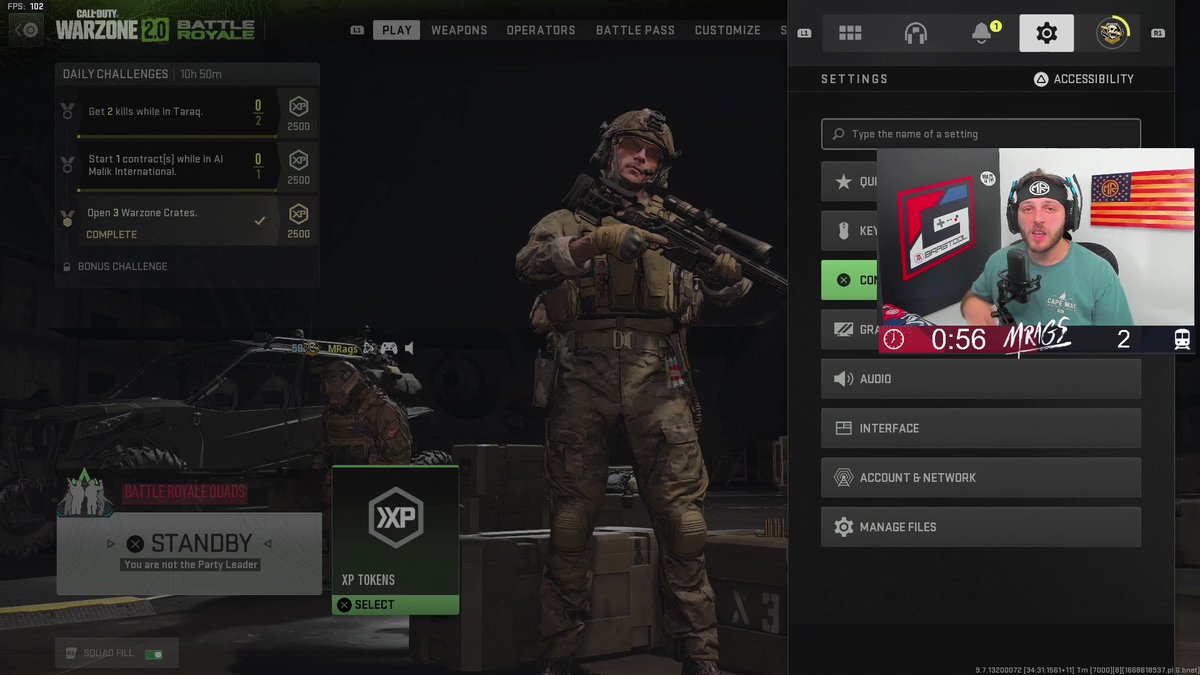Open the grid menu icon

(x=850, y=33)
